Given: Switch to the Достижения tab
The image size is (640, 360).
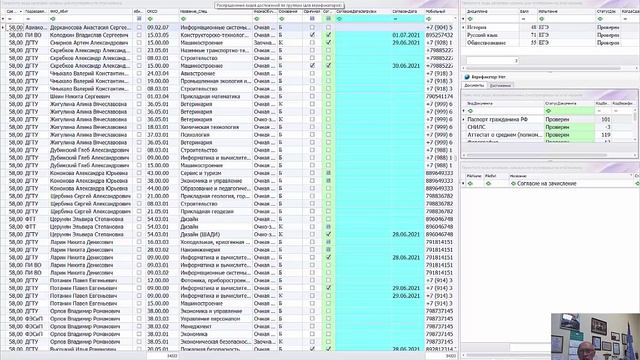Looking at the screenshot, I should [500, 85].
